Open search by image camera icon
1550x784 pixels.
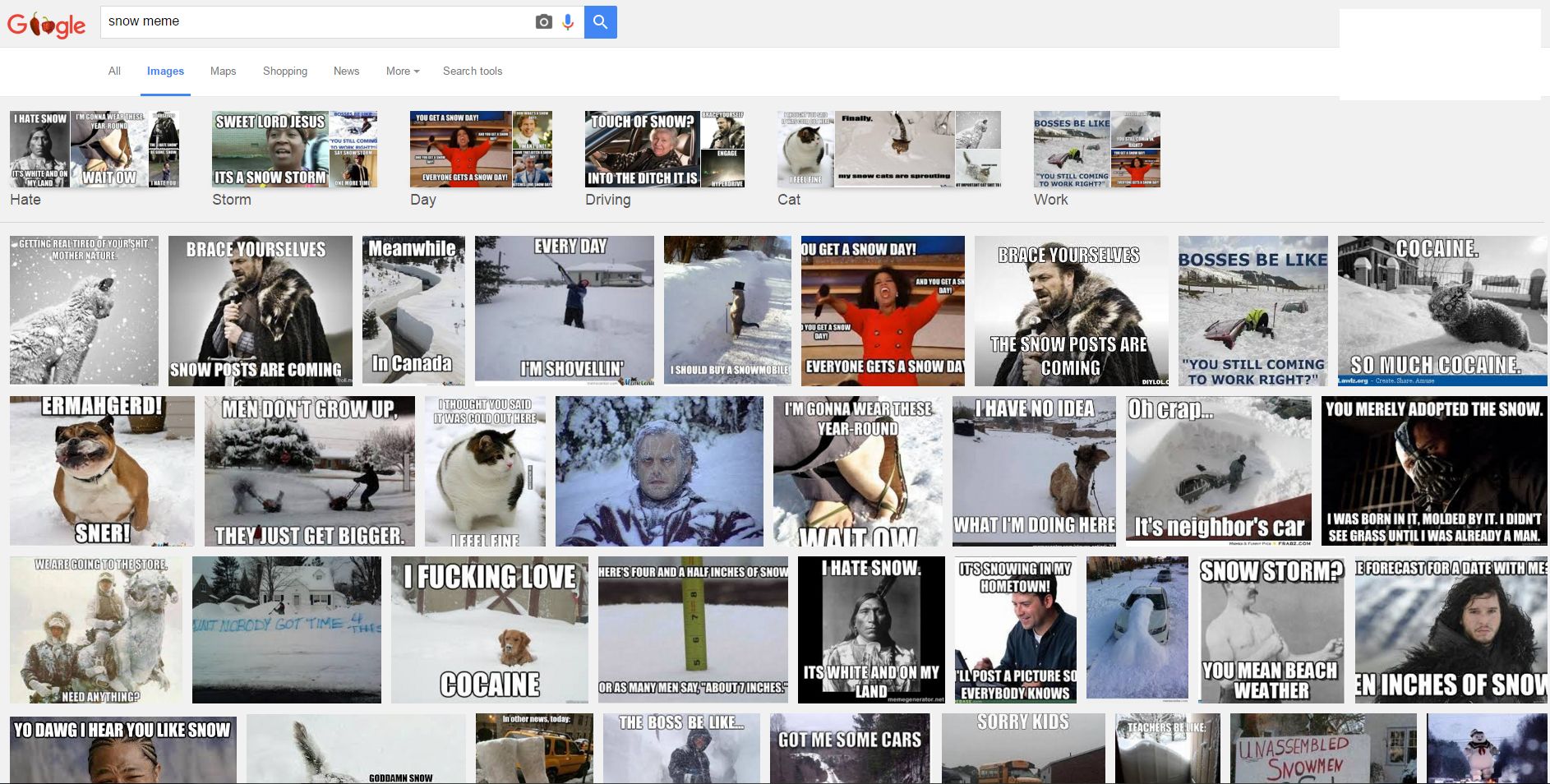click(x=543, y=22)
